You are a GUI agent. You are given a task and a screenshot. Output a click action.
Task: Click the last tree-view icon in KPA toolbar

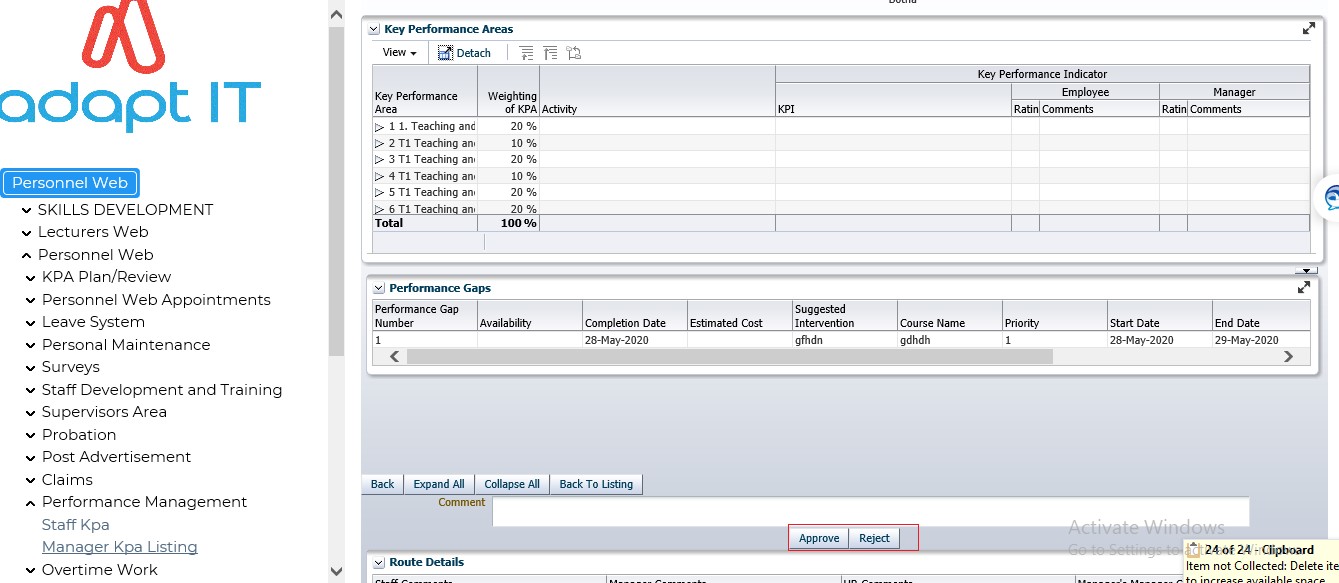573,53
